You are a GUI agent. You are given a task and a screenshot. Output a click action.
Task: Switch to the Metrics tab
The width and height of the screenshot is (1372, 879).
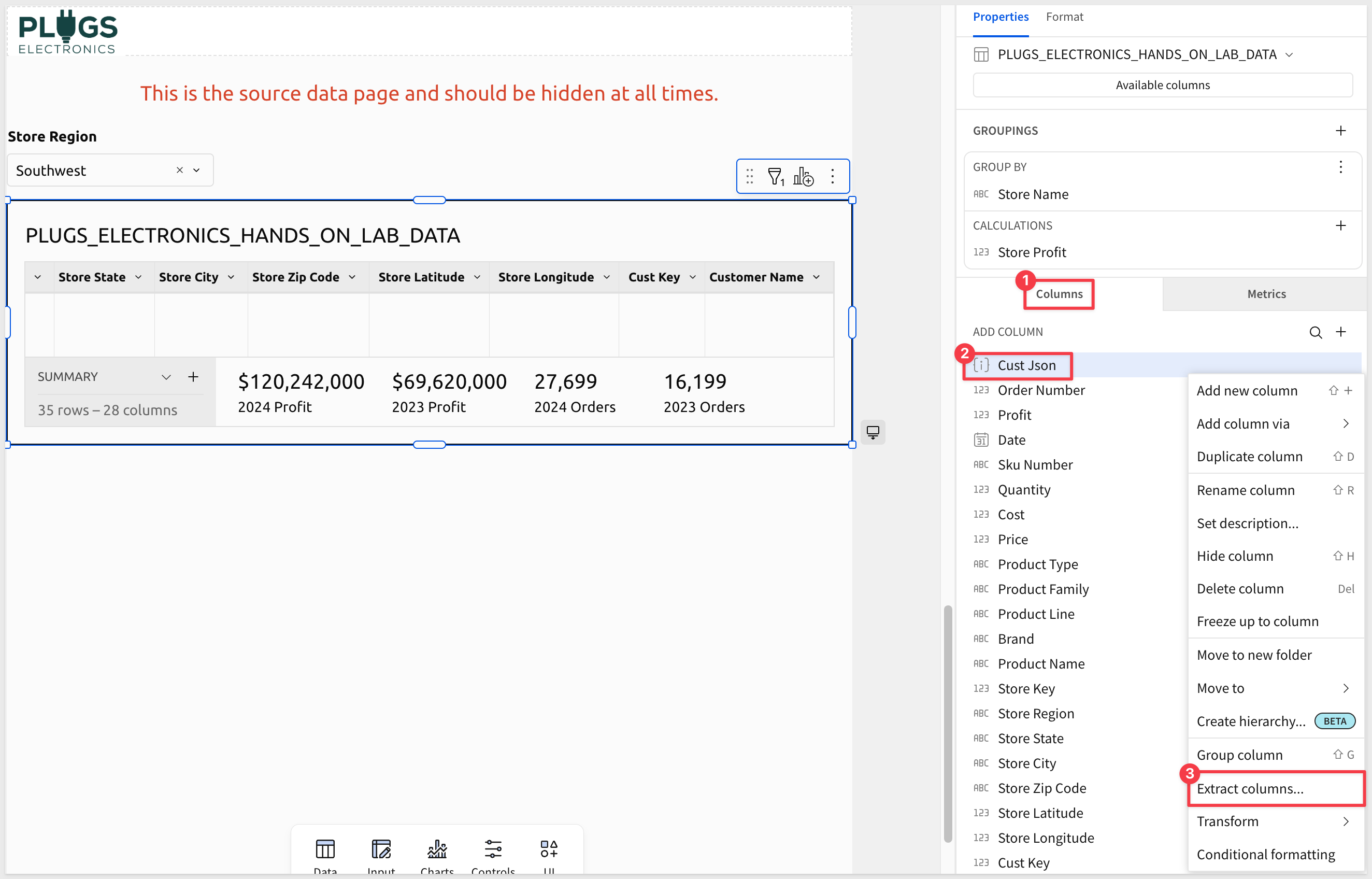[x=1266, y=294]
